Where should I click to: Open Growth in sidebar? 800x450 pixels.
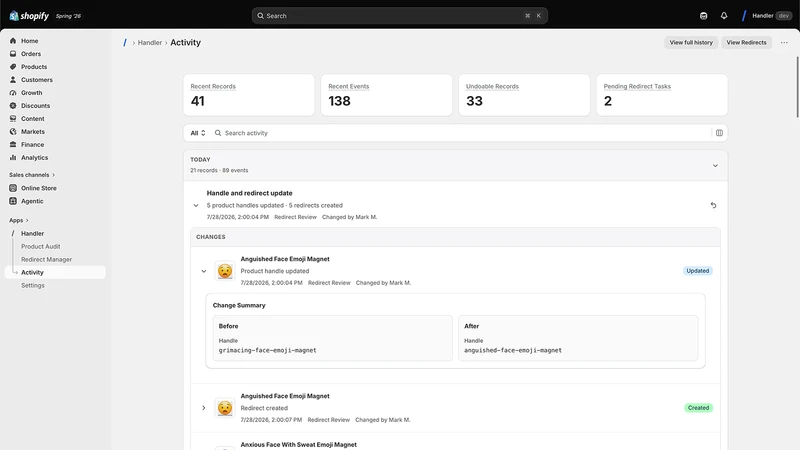tap(55, 93)
